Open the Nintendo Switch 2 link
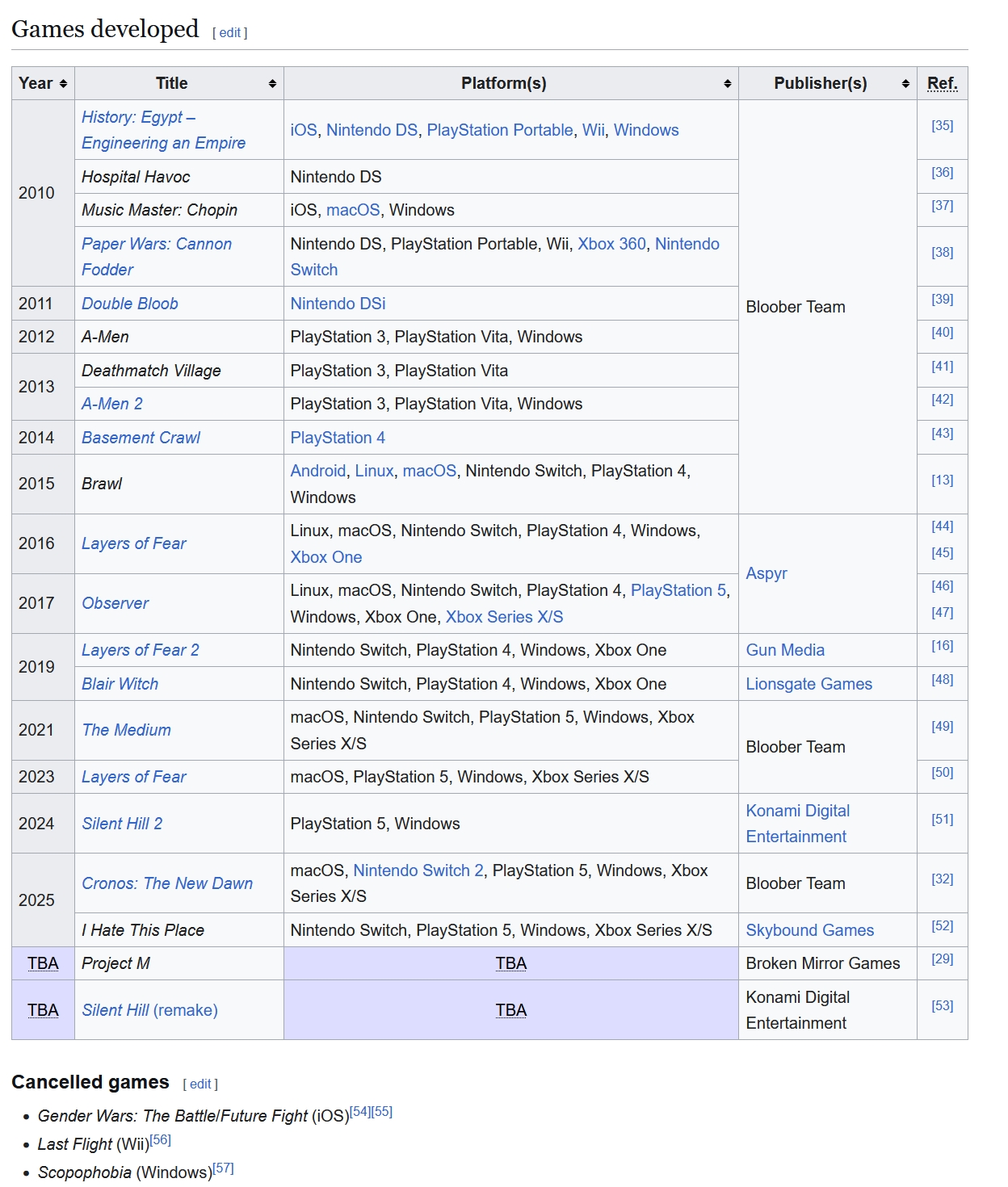 (x=418, y=870)
